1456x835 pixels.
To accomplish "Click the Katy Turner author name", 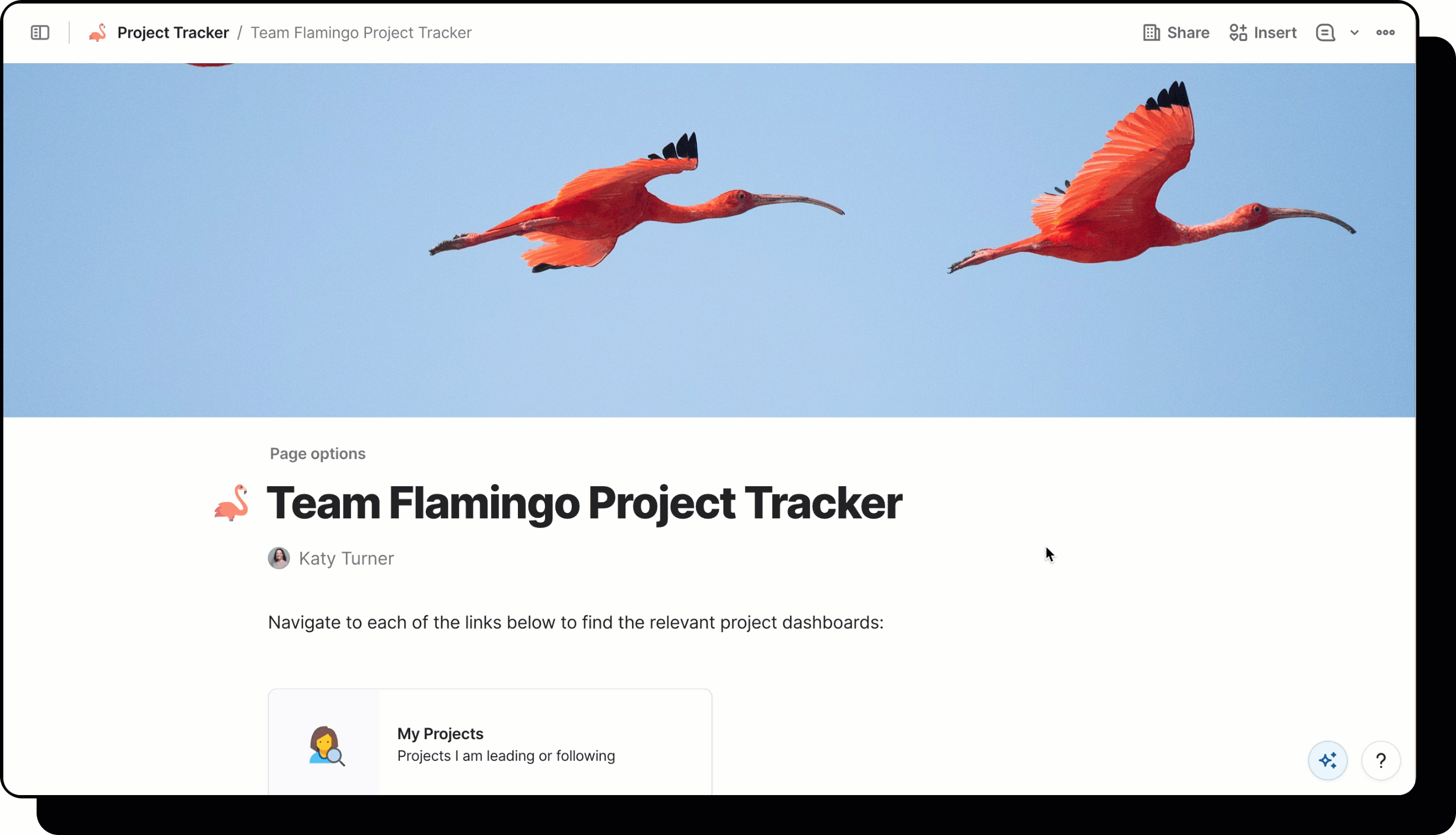I will pyautogui.click(x=346, y=558).
